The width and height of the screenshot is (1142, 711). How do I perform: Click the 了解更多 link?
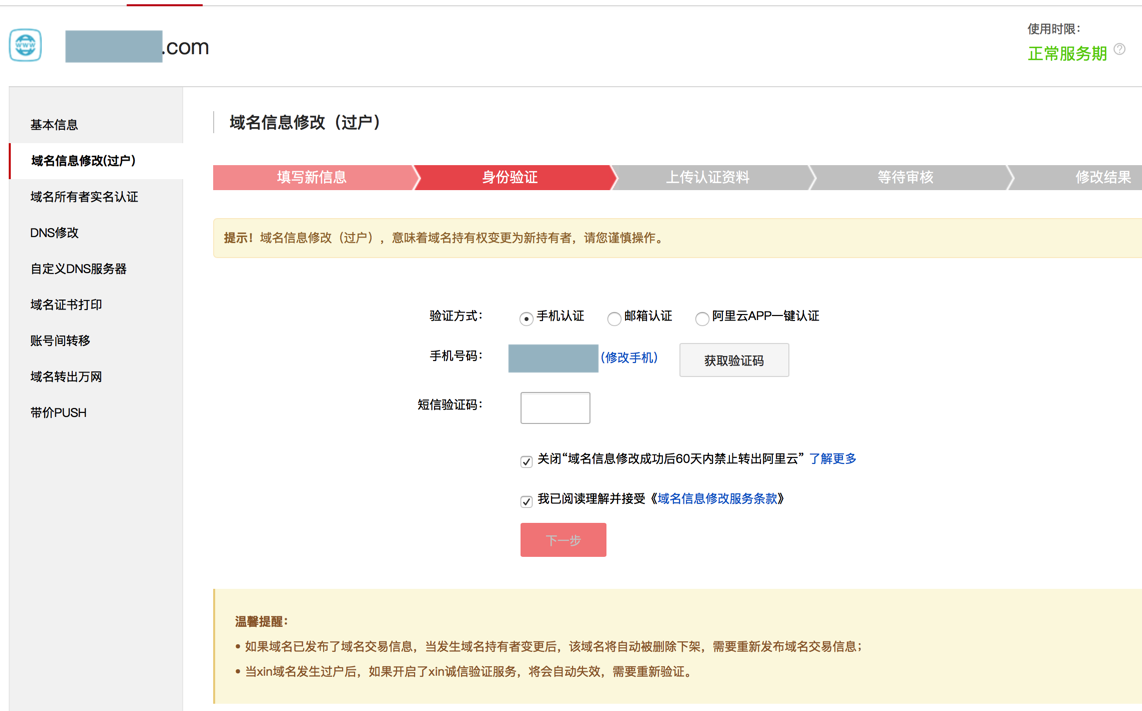click(832, 459)
